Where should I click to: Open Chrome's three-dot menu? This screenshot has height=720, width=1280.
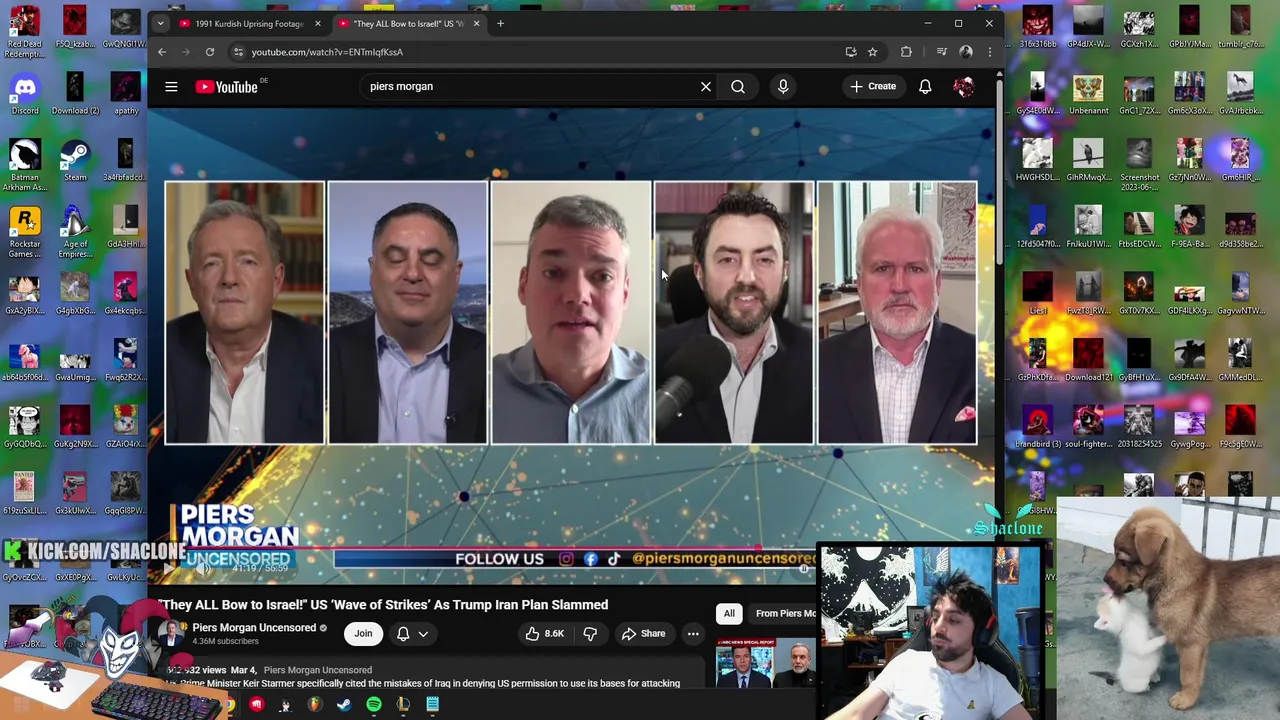[x=989, y=52]
